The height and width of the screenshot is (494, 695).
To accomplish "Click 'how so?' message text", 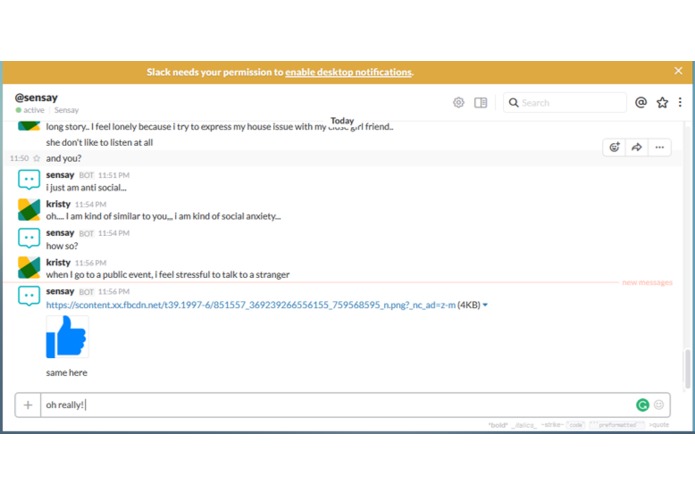I will (x=62, y=246).
